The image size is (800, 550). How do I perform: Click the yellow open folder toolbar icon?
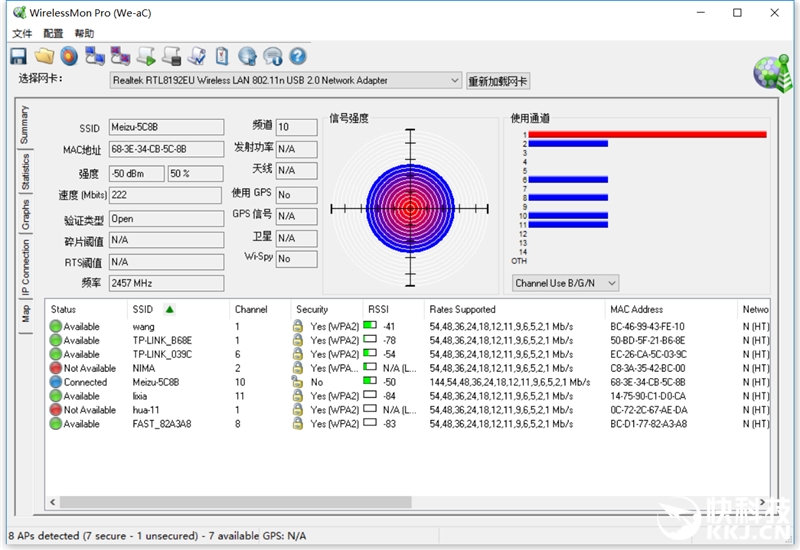(44, 56)
